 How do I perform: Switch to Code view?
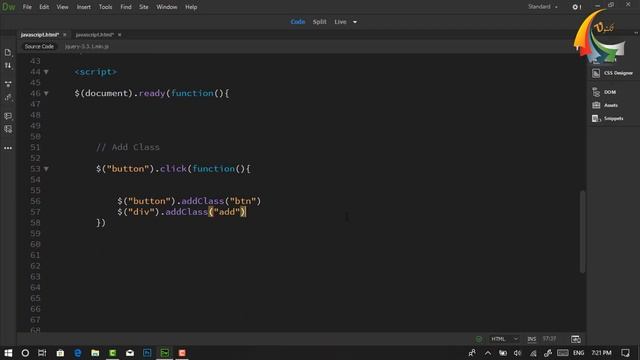tap(298, 22)
